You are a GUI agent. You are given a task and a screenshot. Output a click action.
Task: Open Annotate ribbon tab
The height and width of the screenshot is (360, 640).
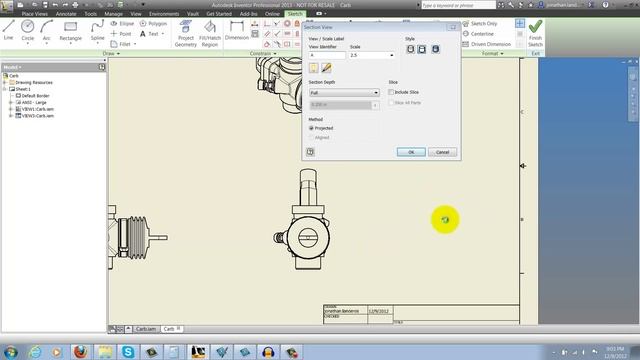66,14
